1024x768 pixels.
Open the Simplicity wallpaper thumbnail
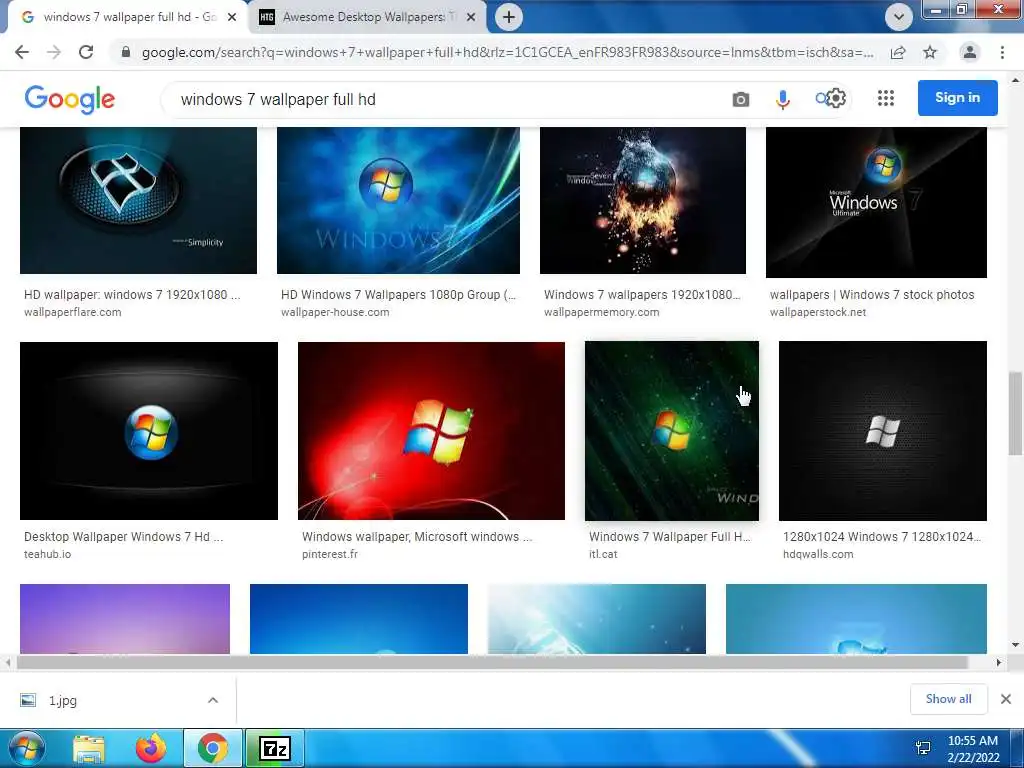point(138,200)
